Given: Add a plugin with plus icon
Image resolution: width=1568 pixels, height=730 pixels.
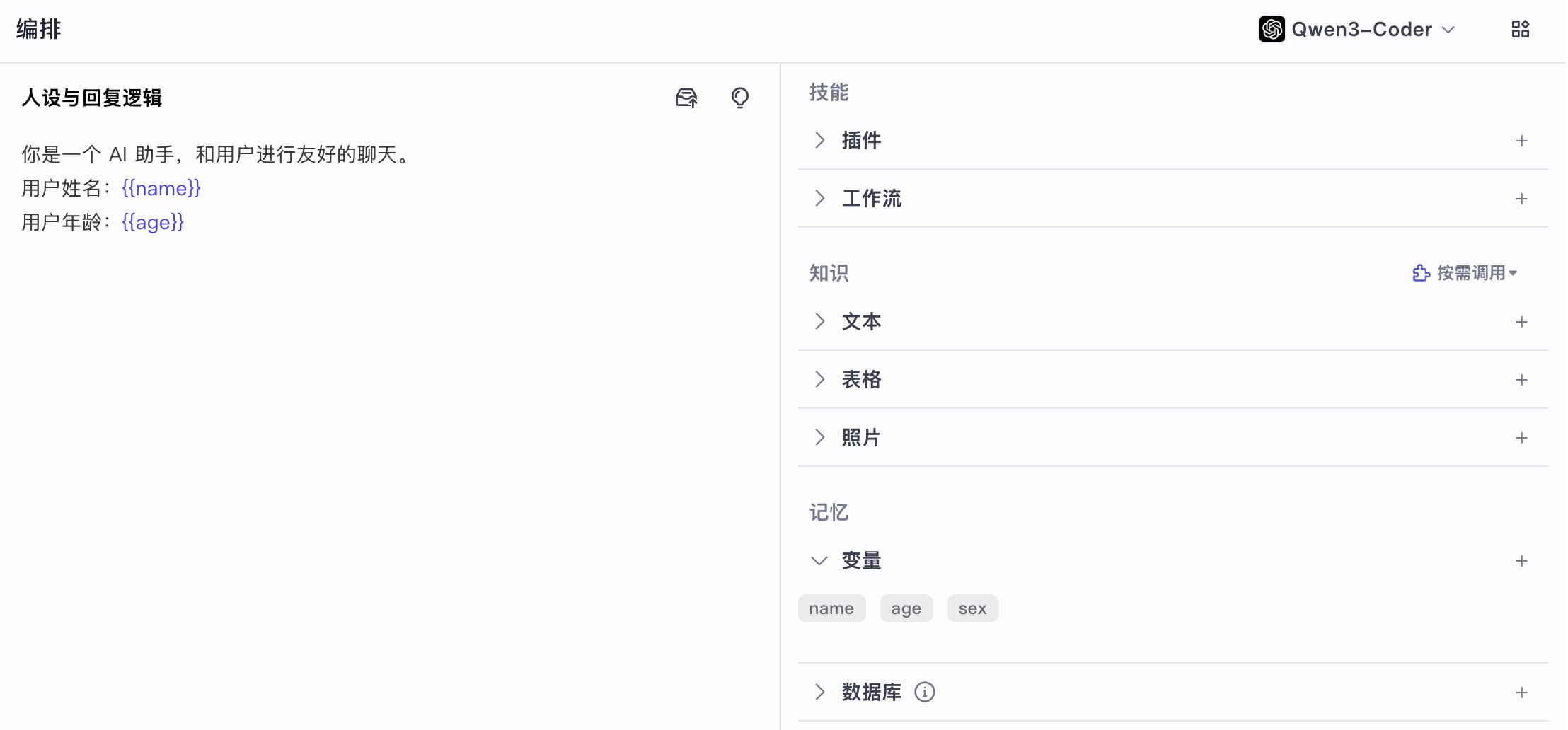Looking at the screenshot, I should point(1521,141).
